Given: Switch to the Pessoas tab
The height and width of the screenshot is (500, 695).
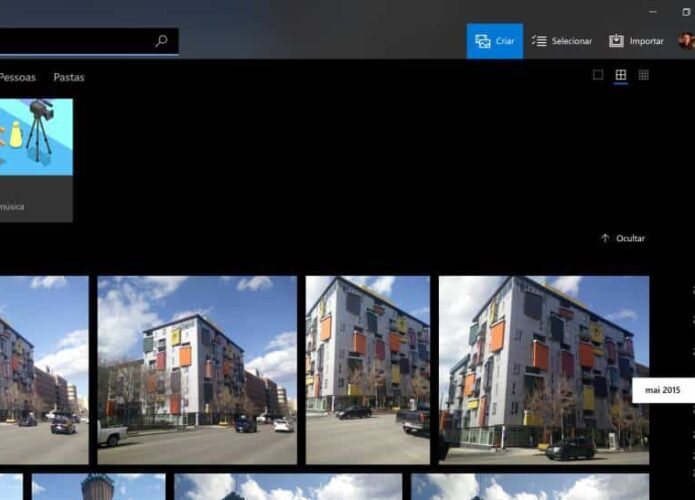Looking at the screenshot, I should 17,77.
